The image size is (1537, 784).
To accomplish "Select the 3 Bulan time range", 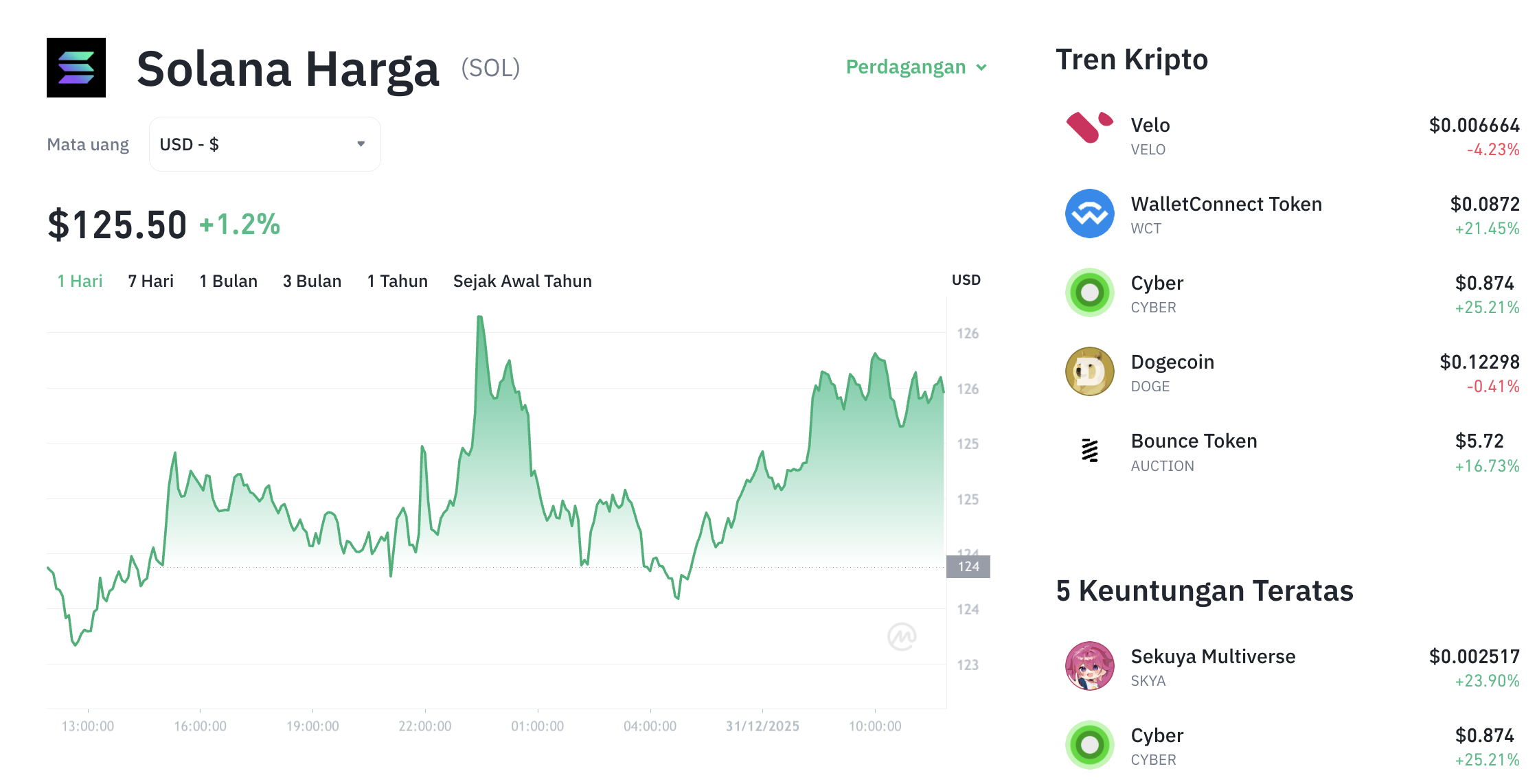I will tap(312, 280).
